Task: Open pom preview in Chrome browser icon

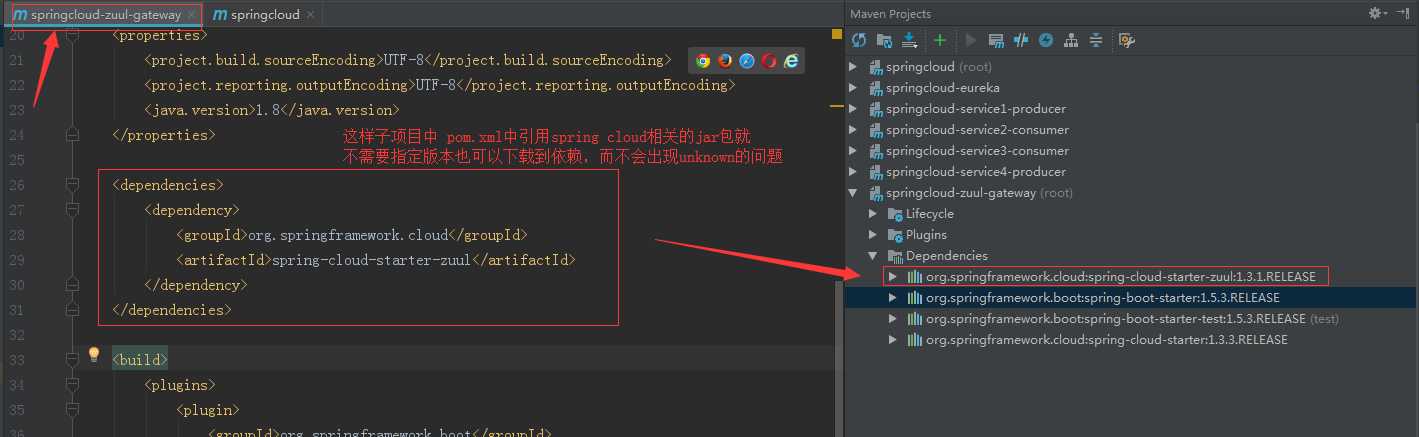Action: tap(703, 61)
